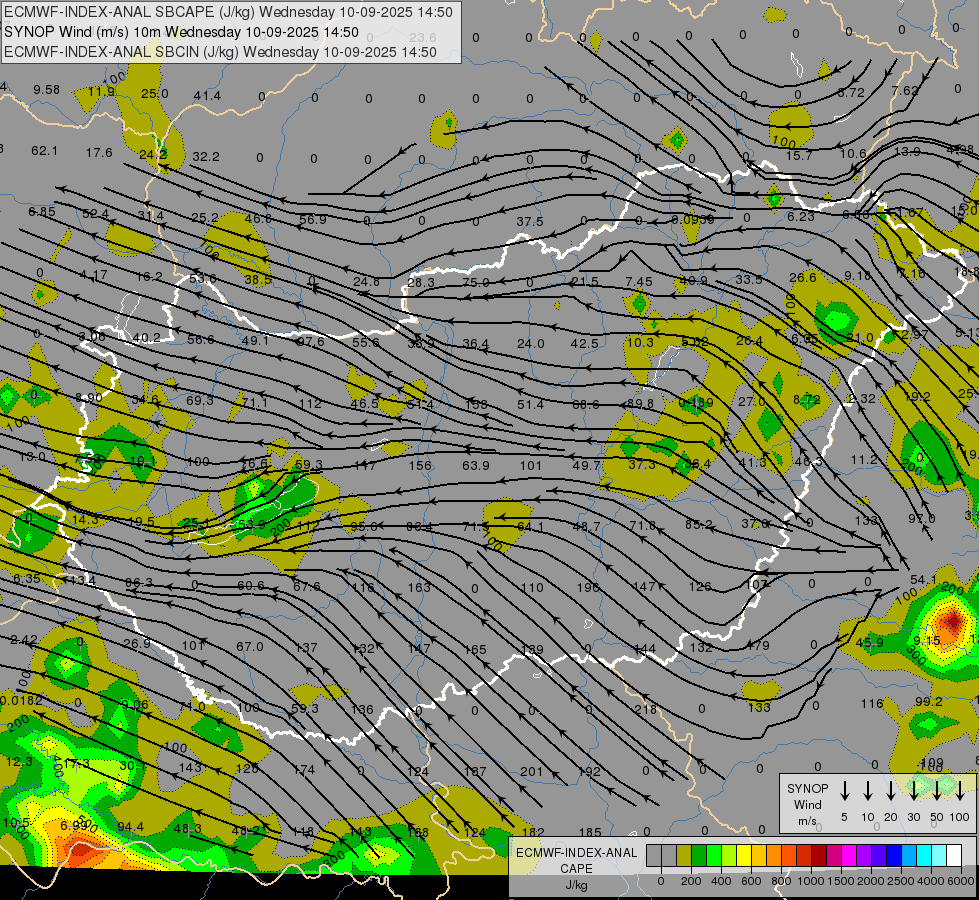This screenshot has width=979, height=900.
Task: Select the bright green CAPE legend swatch
Action: click(714, 856)
